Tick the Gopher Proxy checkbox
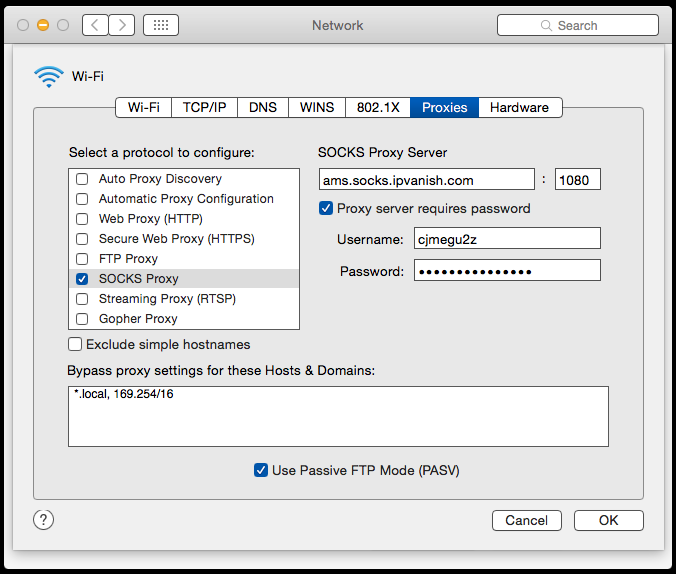The height and width of the screenshot is (574, 676). [x=82, y=319]
